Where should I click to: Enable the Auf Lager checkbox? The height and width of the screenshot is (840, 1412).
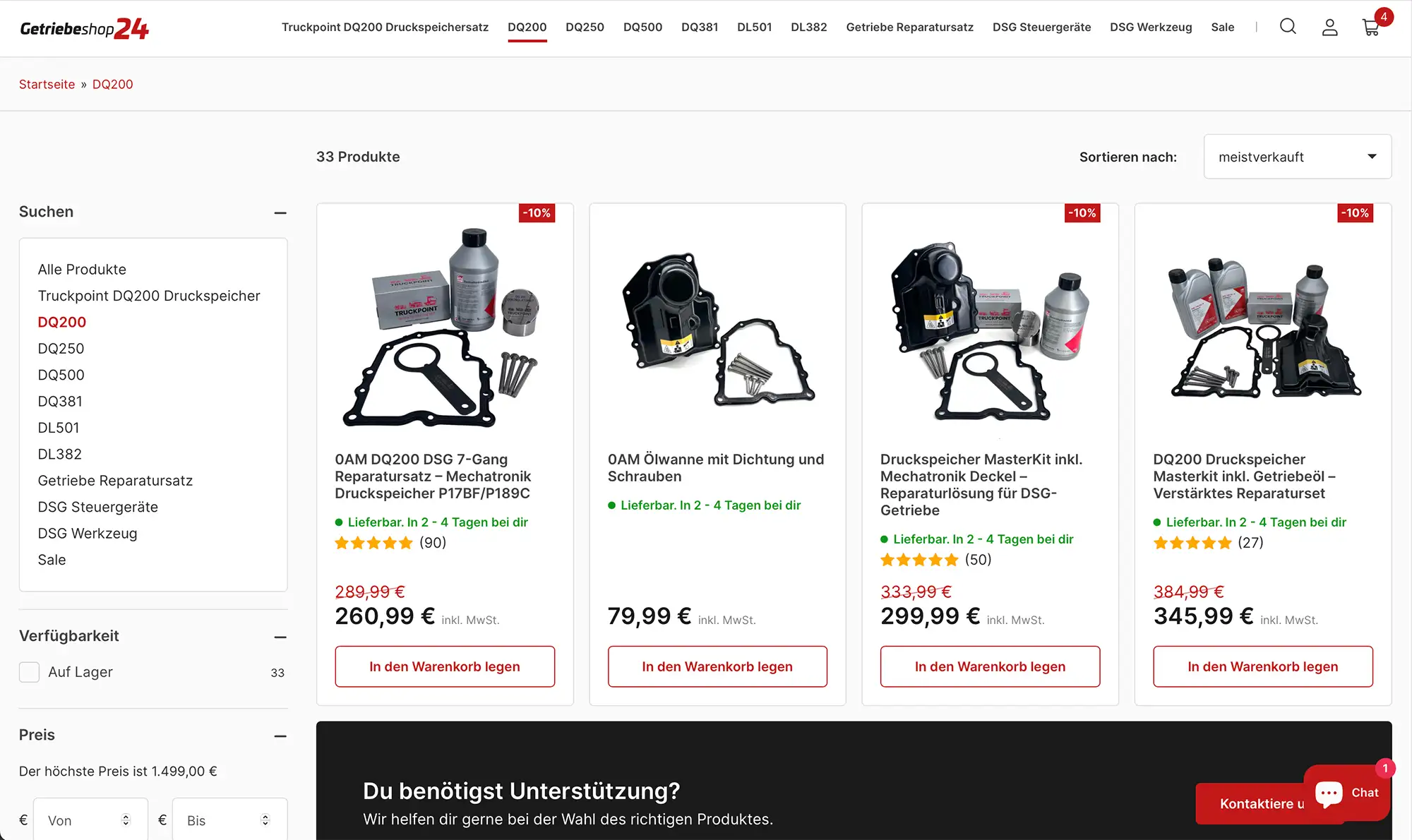29,672
